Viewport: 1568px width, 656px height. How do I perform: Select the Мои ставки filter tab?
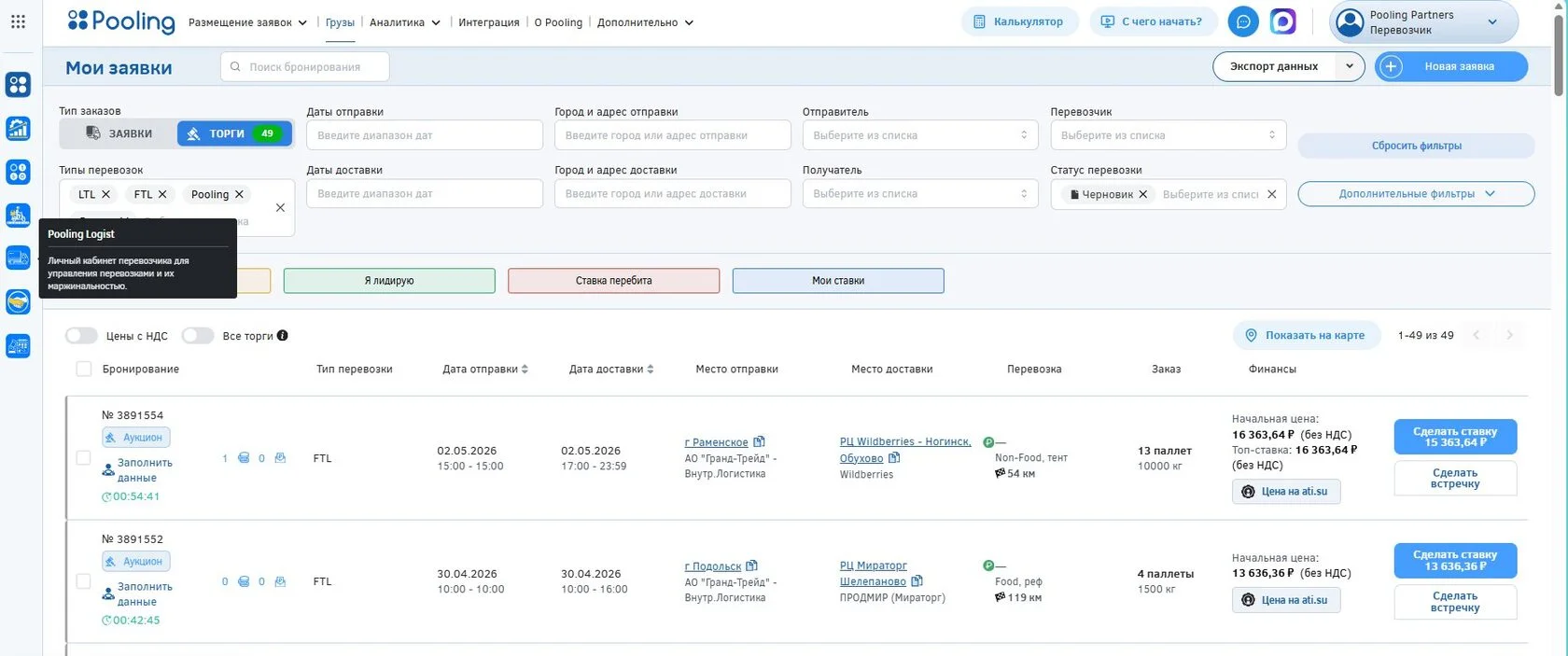(x=838, y=281)
